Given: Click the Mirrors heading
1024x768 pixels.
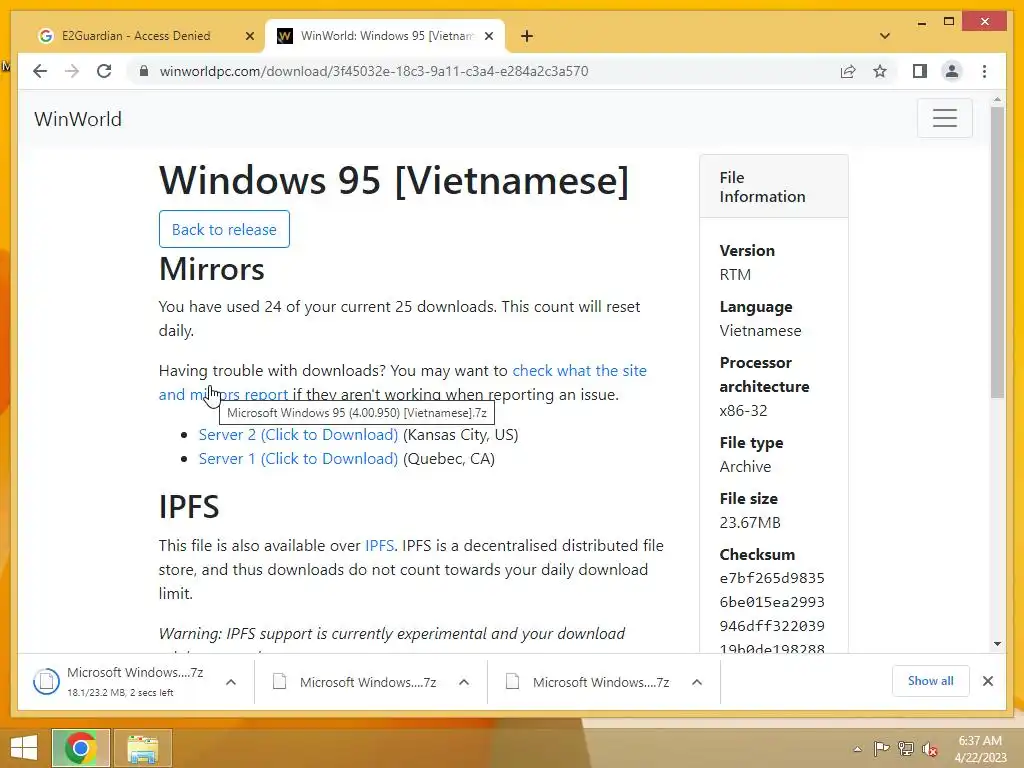Looking at the screenshot, I should [x=212, y=269].
